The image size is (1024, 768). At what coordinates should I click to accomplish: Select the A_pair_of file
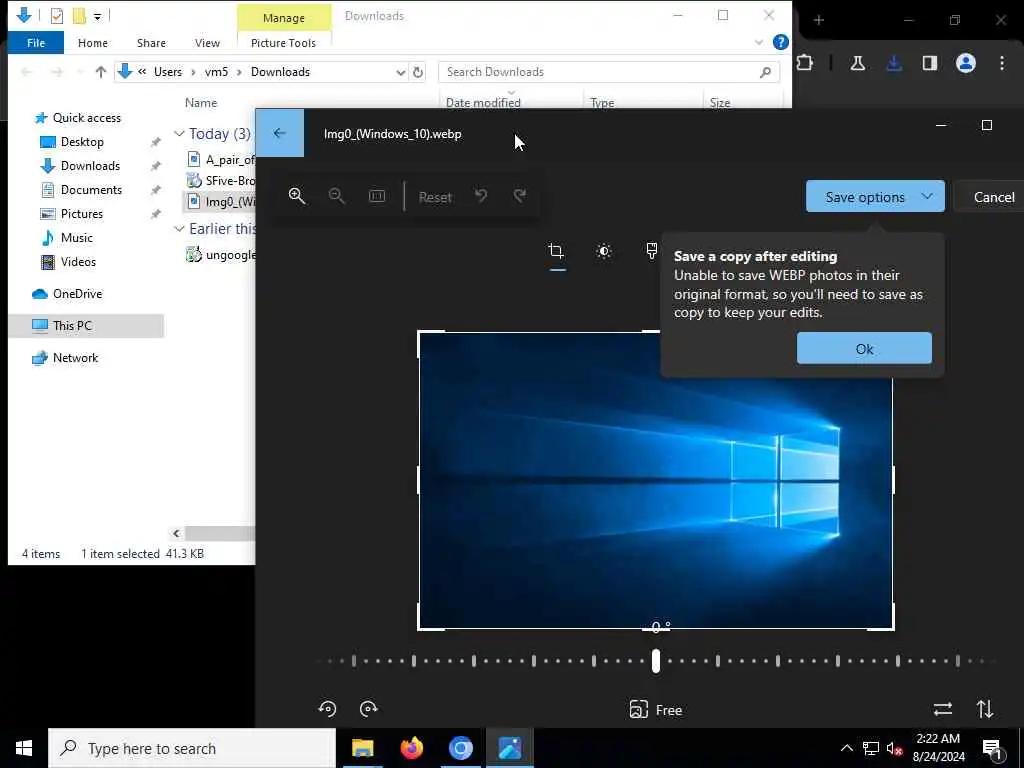pyautogui.click(x=221, y=159)
